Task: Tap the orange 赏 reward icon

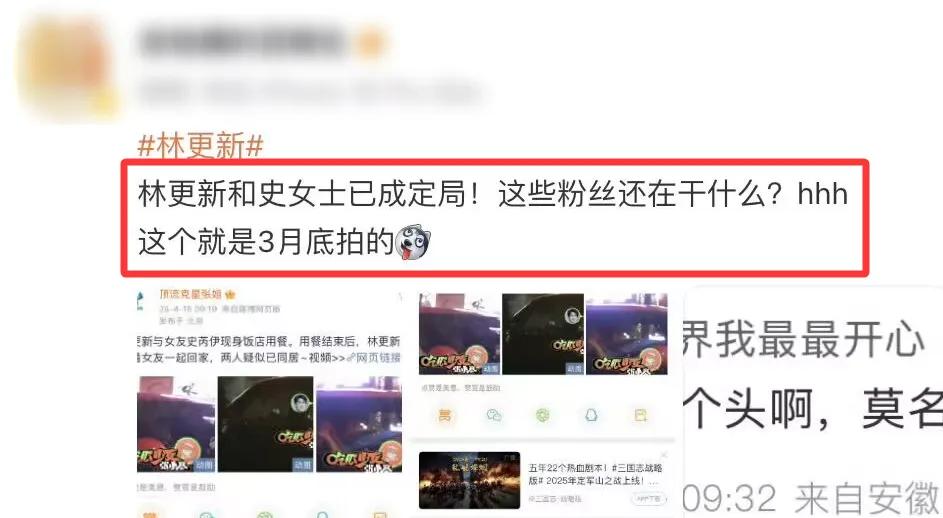Action: click(x=445, y=415)
